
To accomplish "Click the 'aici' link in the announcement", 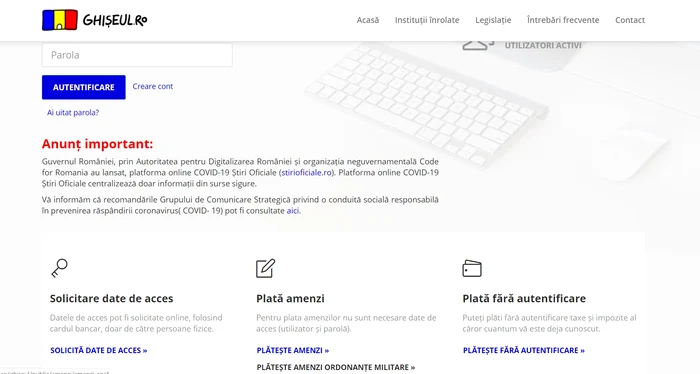I will pyautogui.click(x=293, y=211).
